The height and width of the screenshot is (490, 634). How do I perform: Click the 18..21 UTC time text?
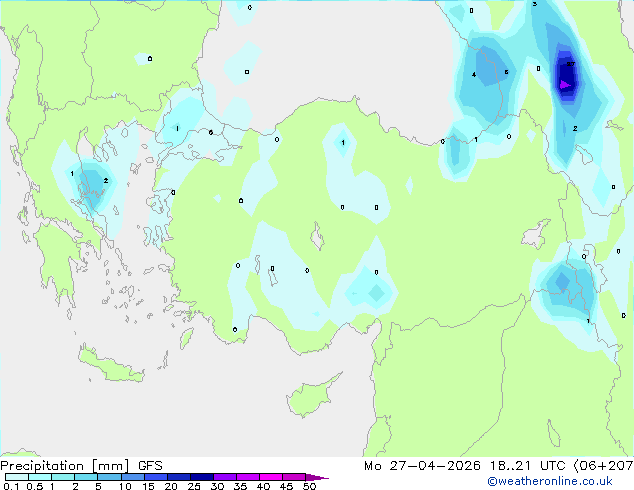click(x=528, y=466)
